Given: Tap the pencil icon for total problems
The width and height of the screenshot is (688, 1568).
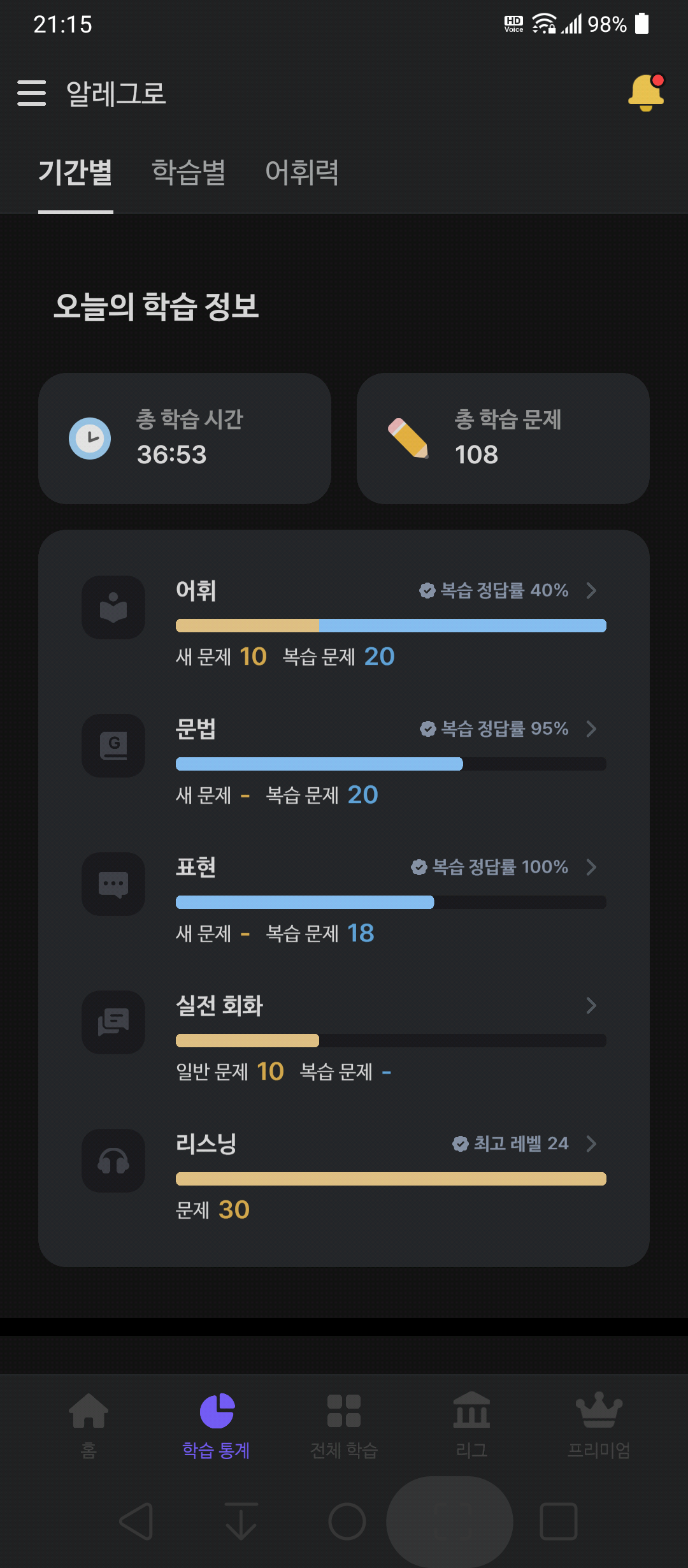Looking at the screenshot, I should (x=408, y=439).
